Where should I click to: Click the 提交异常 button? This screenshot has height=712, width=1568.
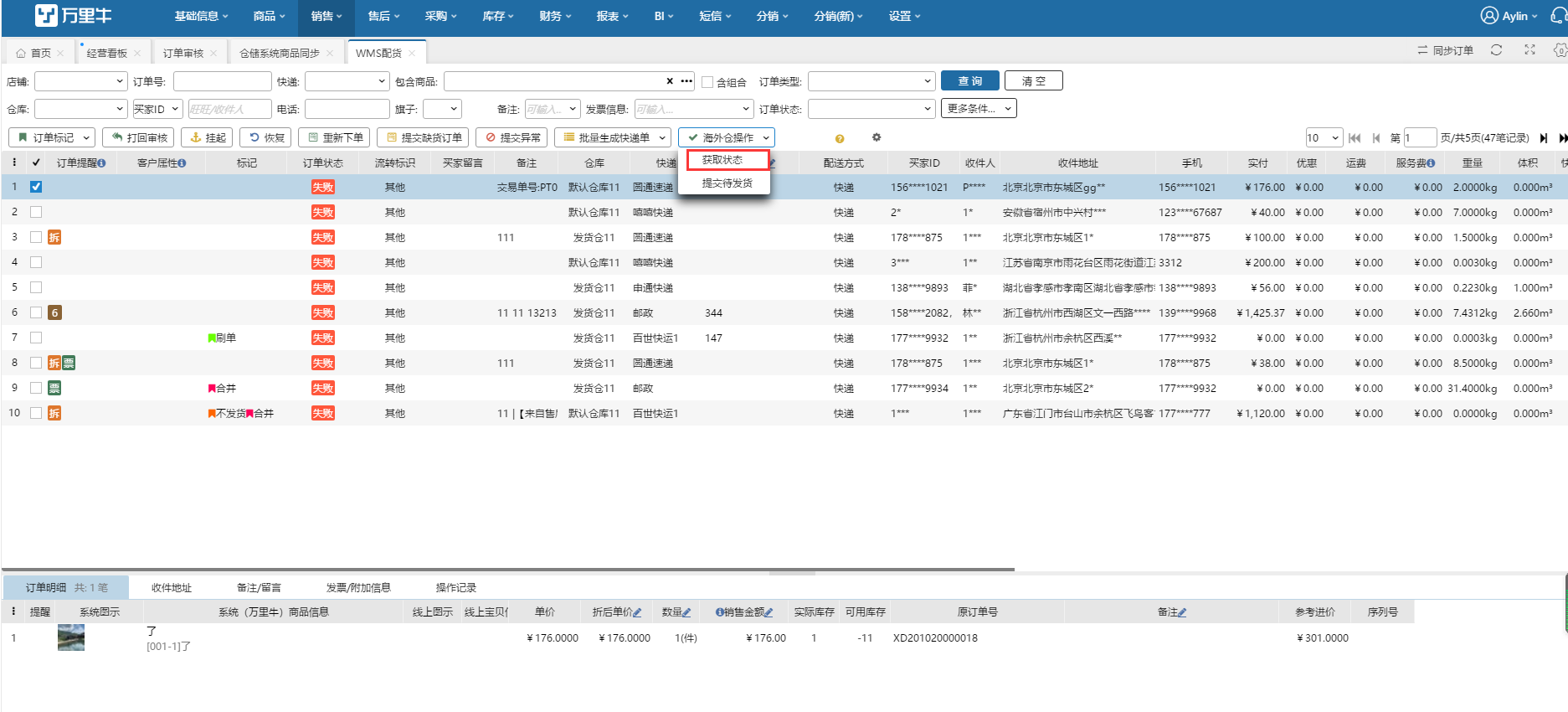coord(512,137)
